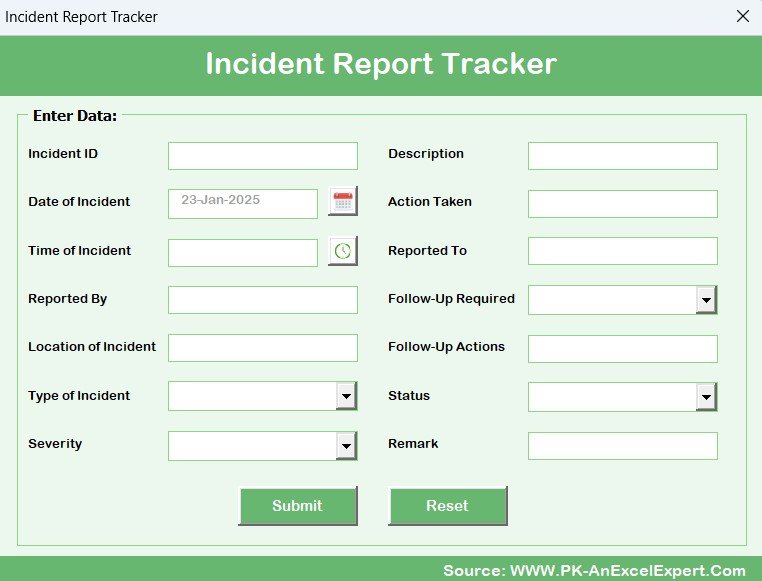
Task: Focus the Incident ID input field
Action: click(x=263, y=156)
